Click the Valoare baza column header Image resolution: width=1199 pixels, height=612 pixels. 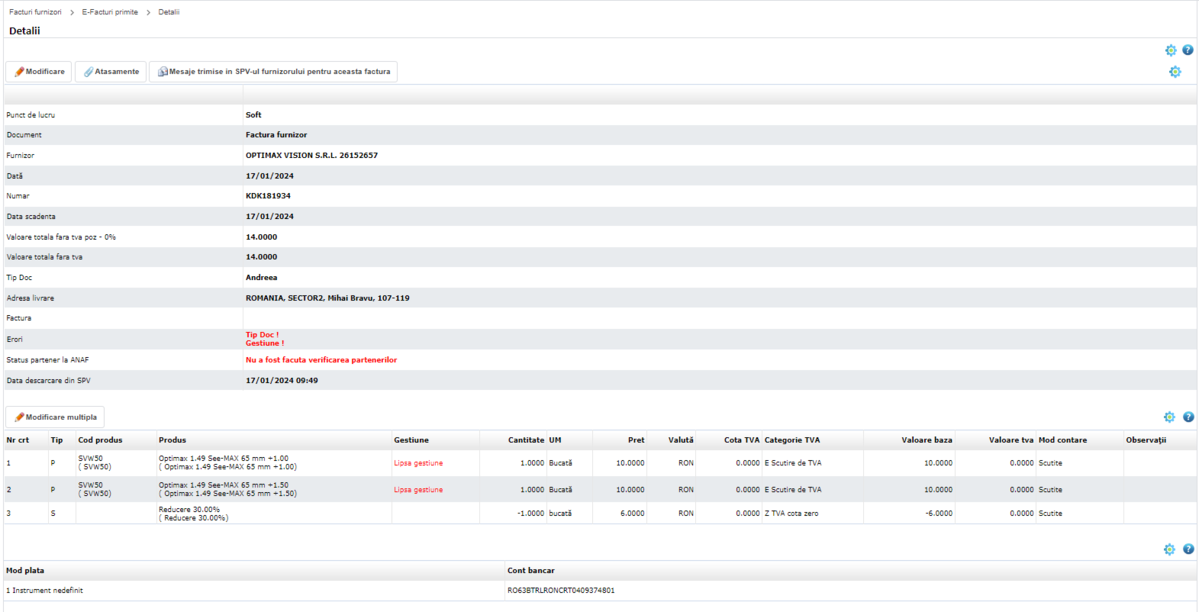(x=926, y=440)
